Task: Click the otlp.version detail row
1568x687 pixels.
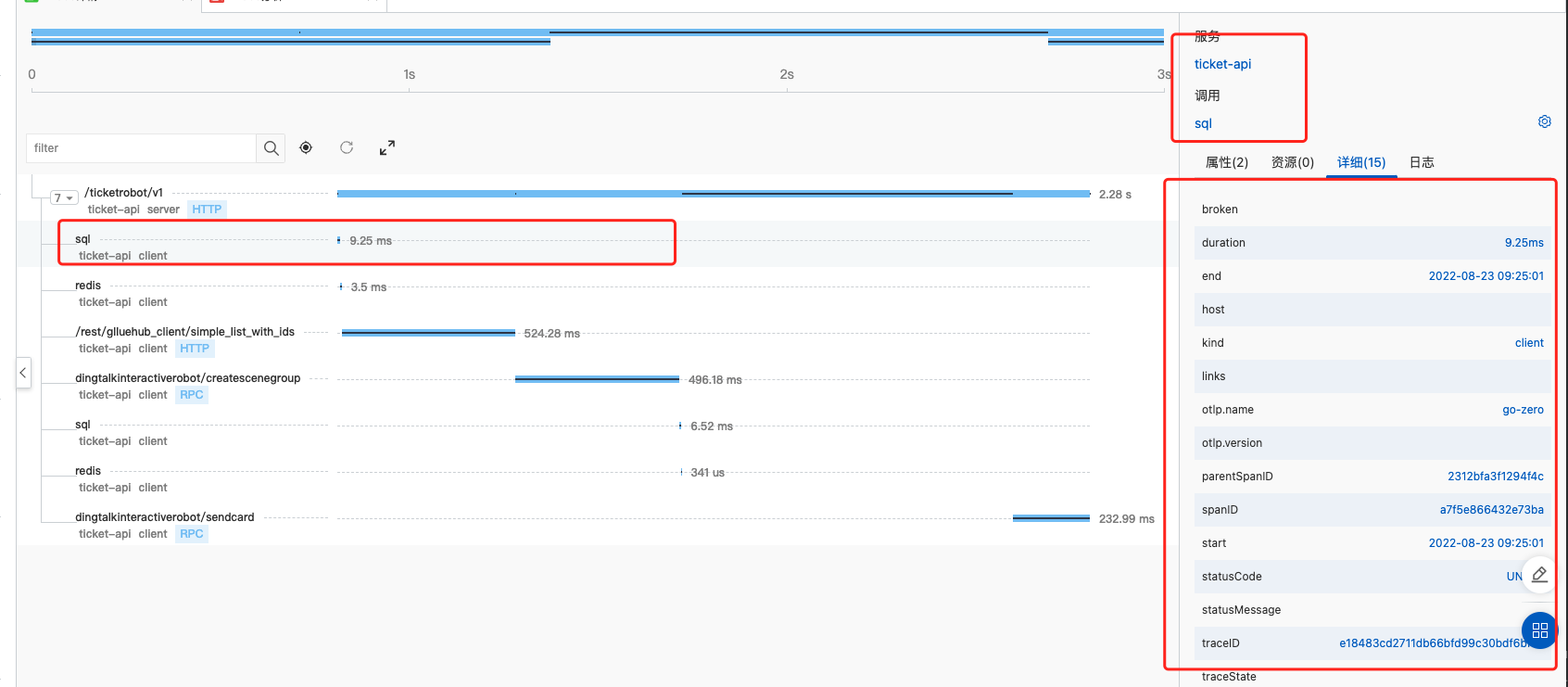Action: click(x=1372, y=443)
